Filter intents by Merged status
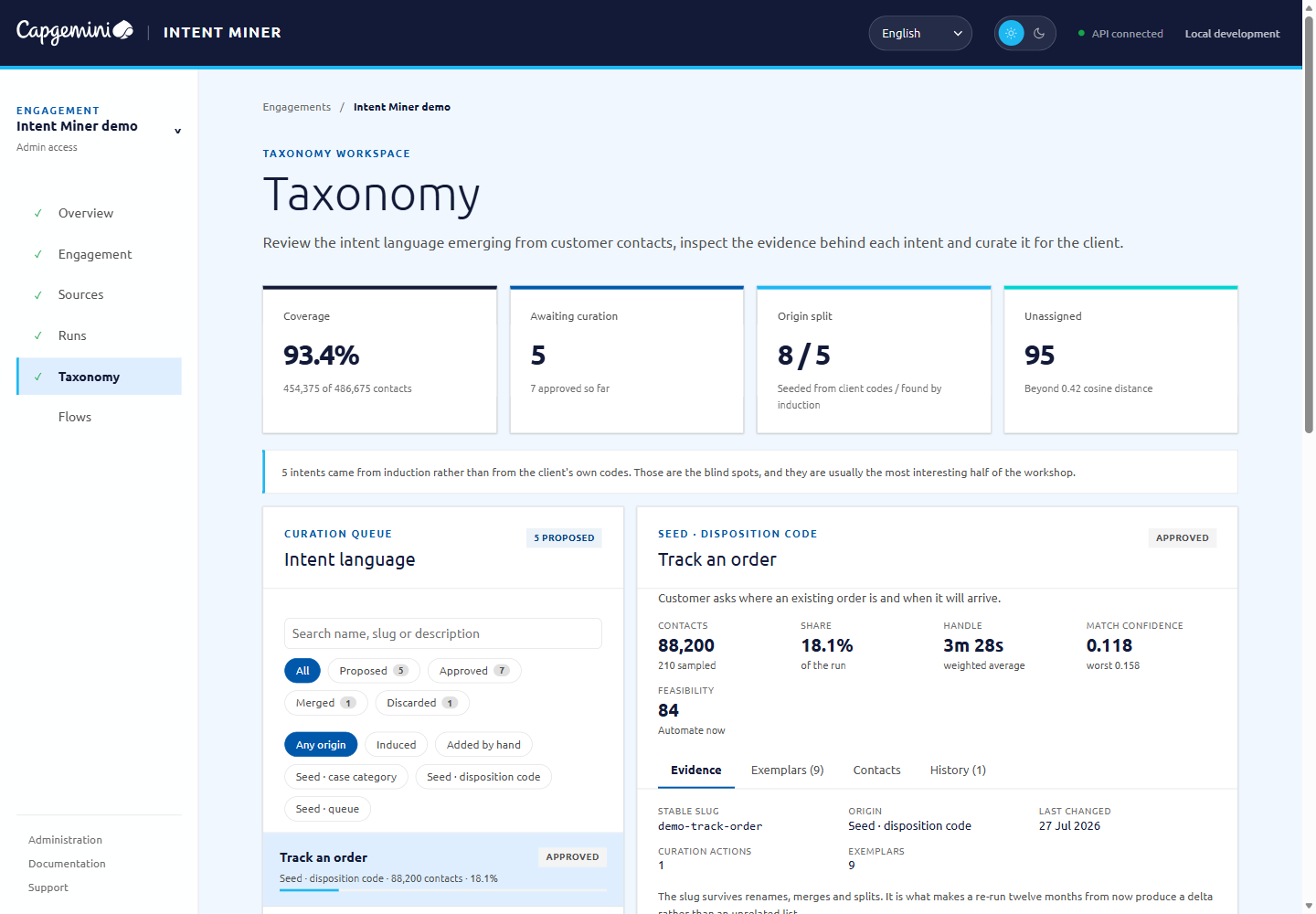 click(325, 703)
